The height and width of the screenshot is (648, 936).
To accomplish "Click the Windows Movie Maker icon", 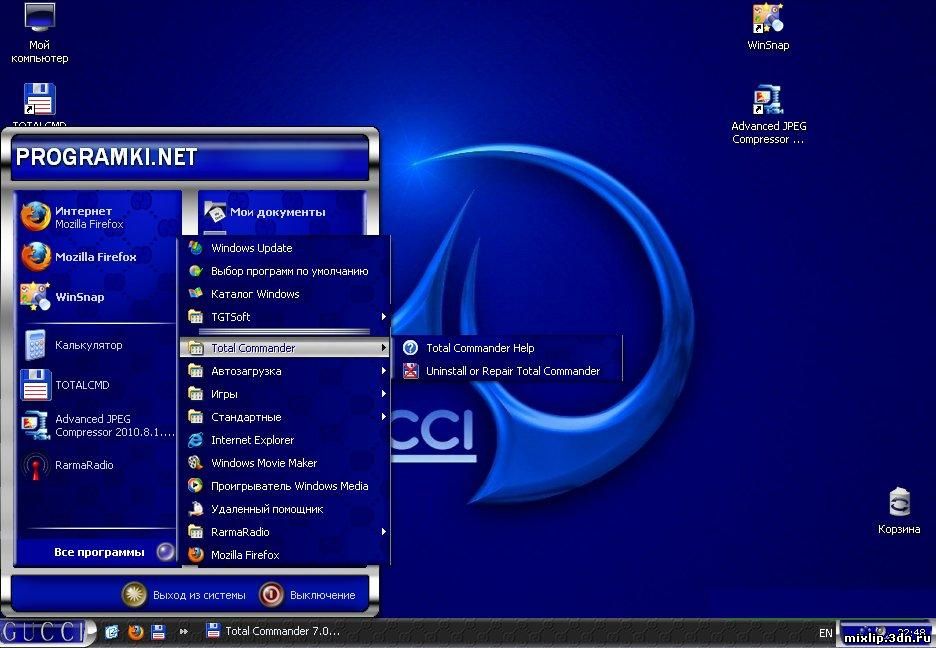I will [x=195, y=462].
